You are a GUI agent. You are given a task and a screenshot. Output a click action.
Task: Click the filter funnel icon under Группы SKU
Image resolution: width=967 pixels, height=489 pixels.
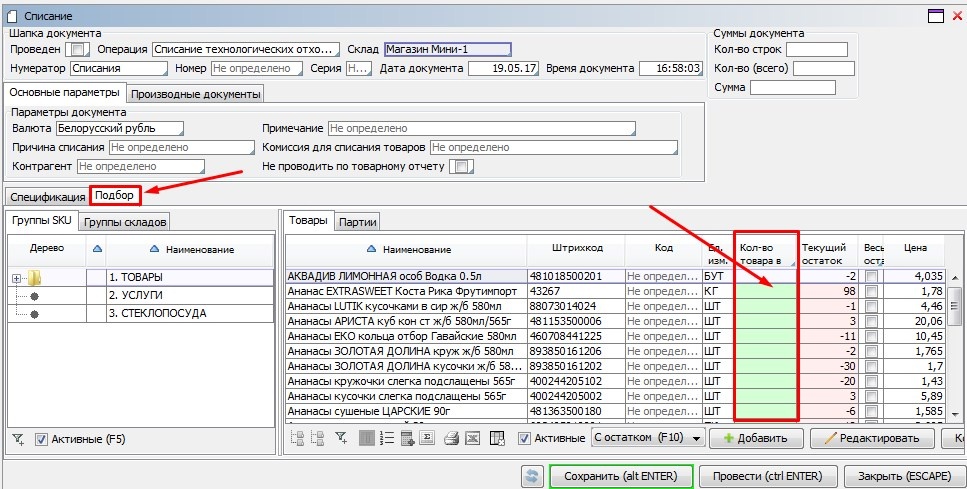tap(18, 439)
